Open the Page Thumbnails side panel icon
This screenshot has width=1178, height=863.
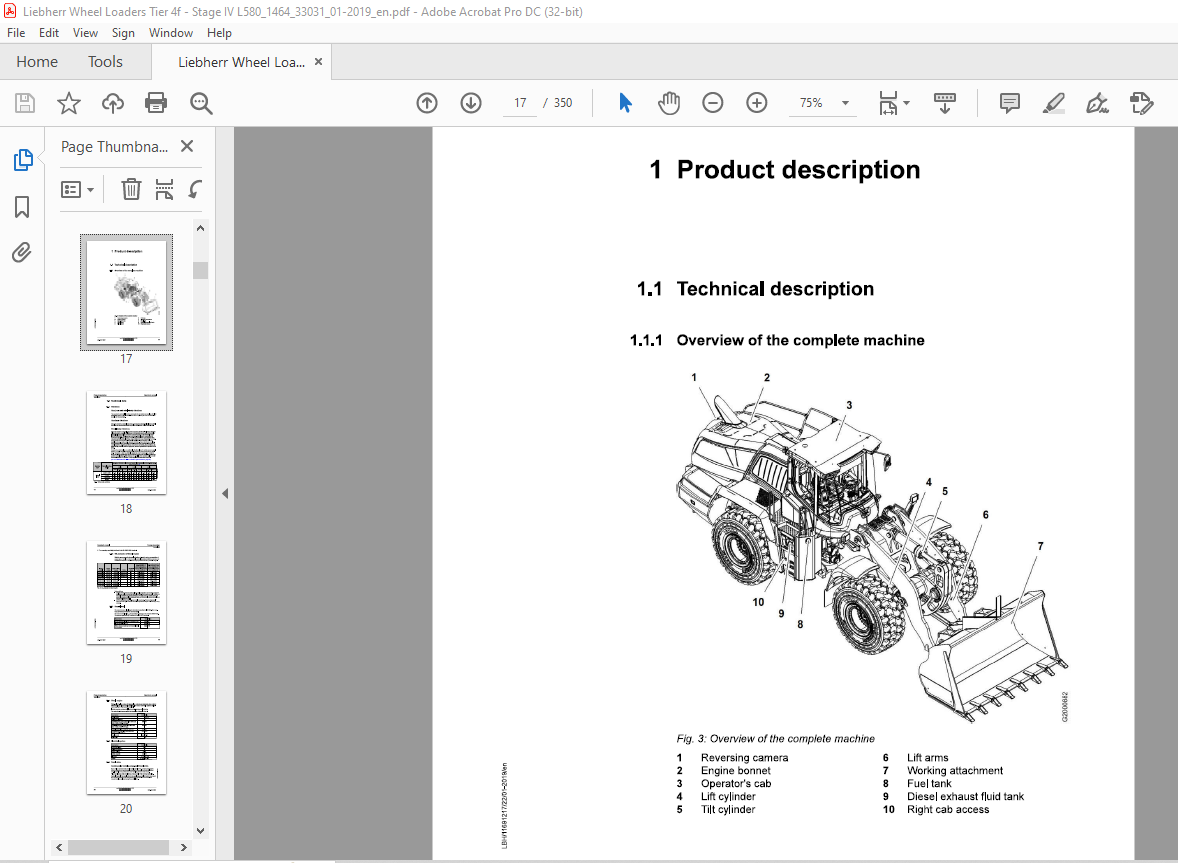(x=23, y=160)
